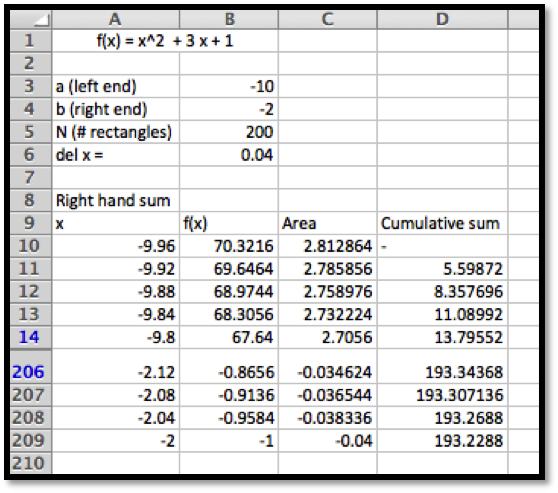Click the N rectangles value 200
Viewport: 558px width, 493px height.
229,132
